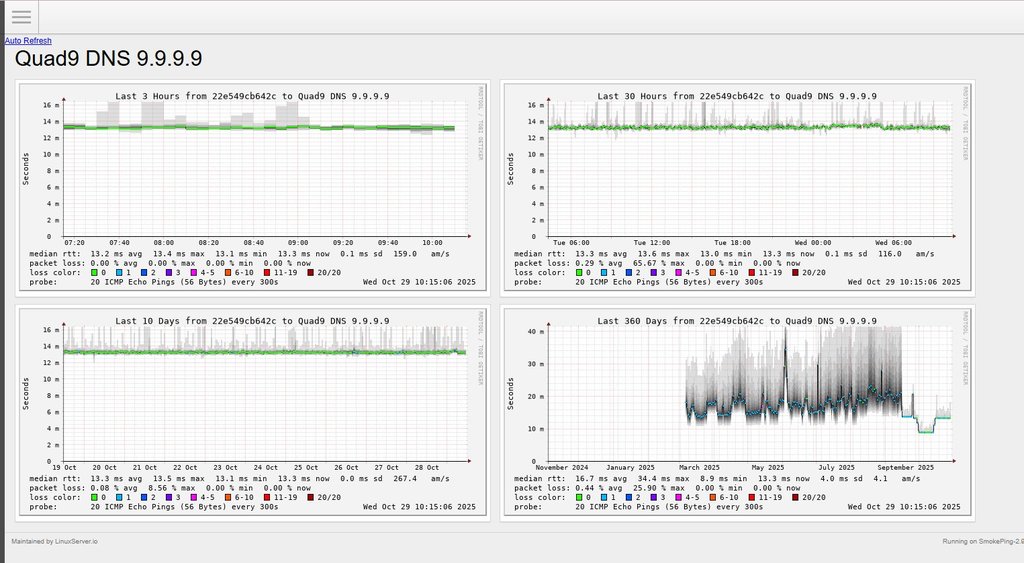The width and height of the screenshot is (1024, 563).
Task: Click the Auto Refresh link
Action: pyautogui.click(x=28, y=41)
